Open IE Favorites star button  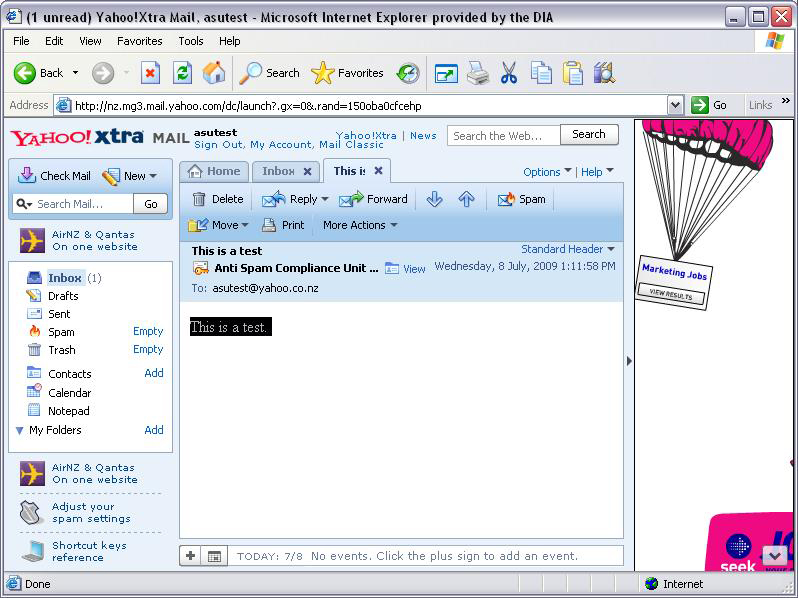point(347,73)
